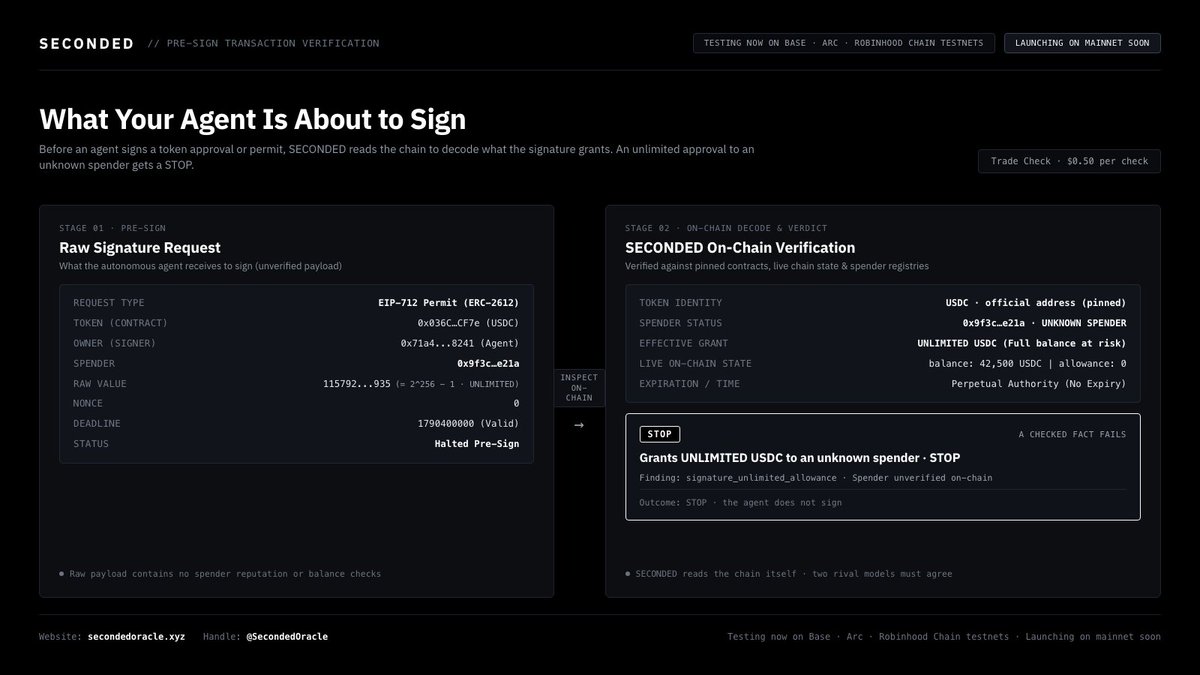Click the 'SECONDED On-Chain Verification' title

tap(740, 248)
